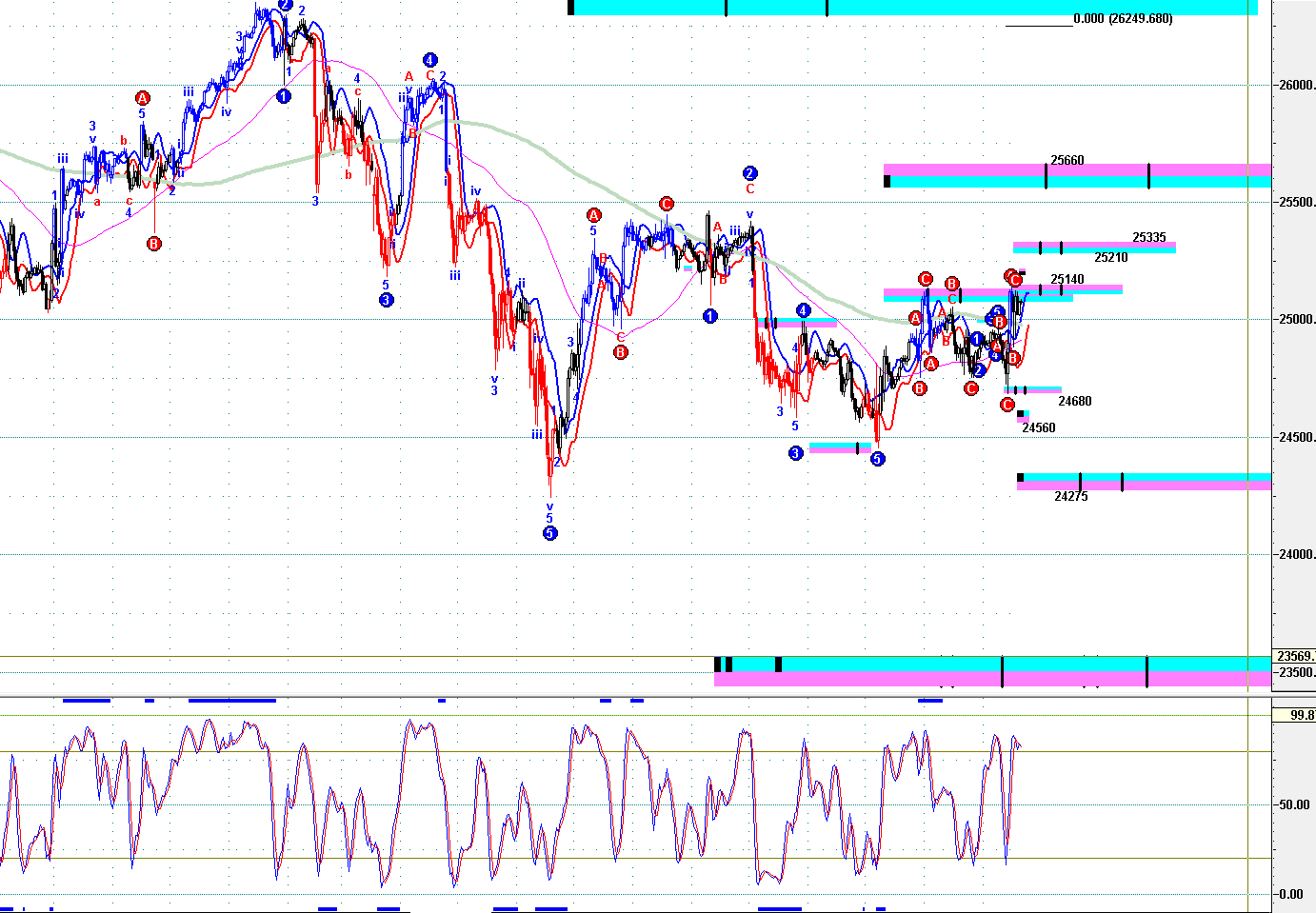Select the 23569 axis price marker
The height and width of the screenshot is (913, 1316).
1296,657
